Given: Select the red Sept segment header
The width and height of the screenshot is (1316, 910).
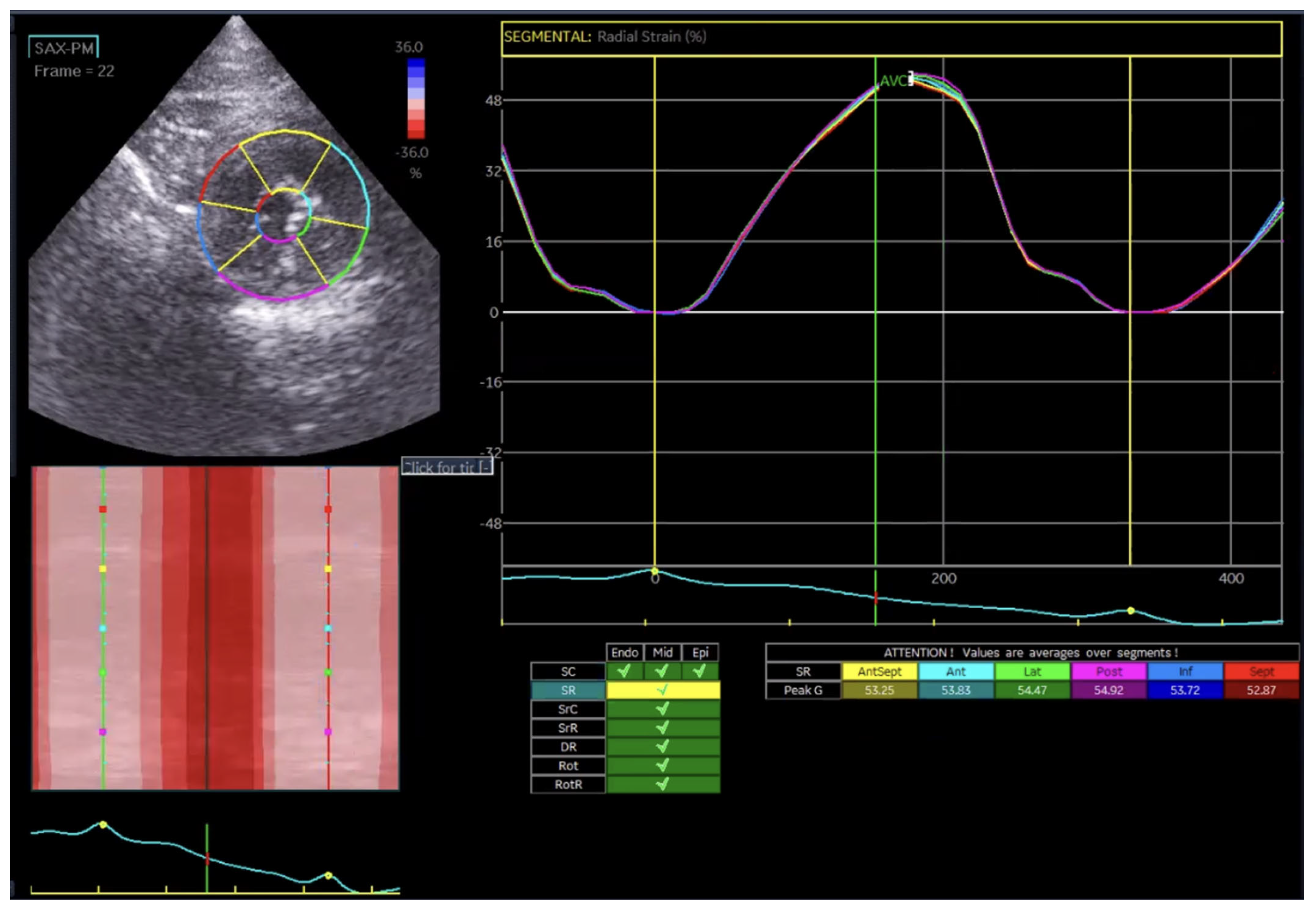Looking at the screenshot, I should [1261, 671].
